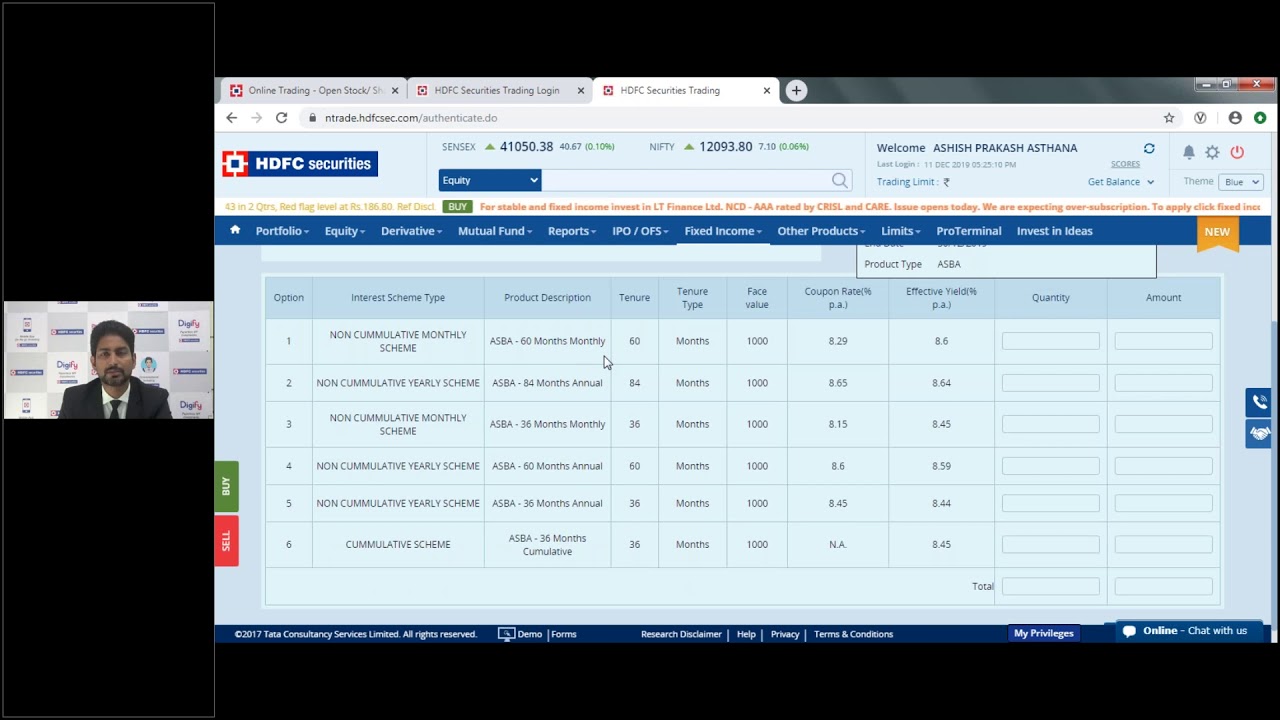Click the Demo monitor icon
The height and width of the screenshot is (720, 1280).
tap(506, 633)
